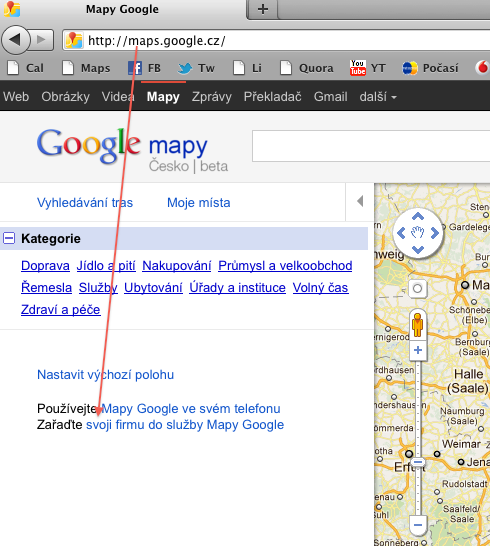Select Mapy in the Google bar
Screen dimensions: 490x546
(163, 97)
